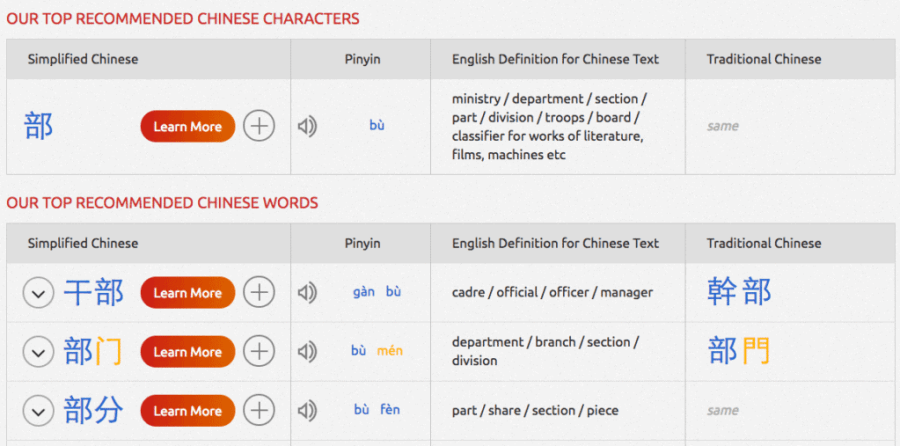Expand the 部门 word row
The height and width of the screenshot is (446, 900).
click(x=38, y=352)
